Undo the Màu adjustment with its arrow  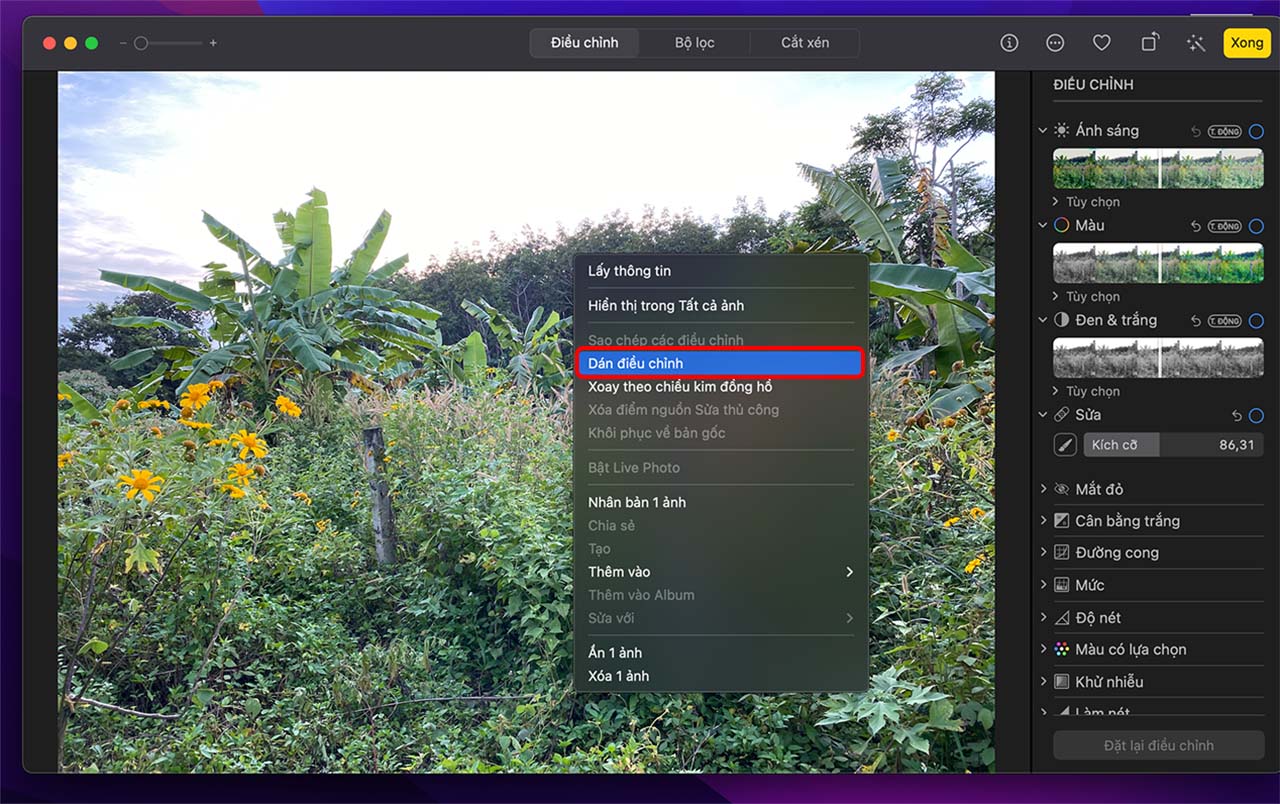1196,226
